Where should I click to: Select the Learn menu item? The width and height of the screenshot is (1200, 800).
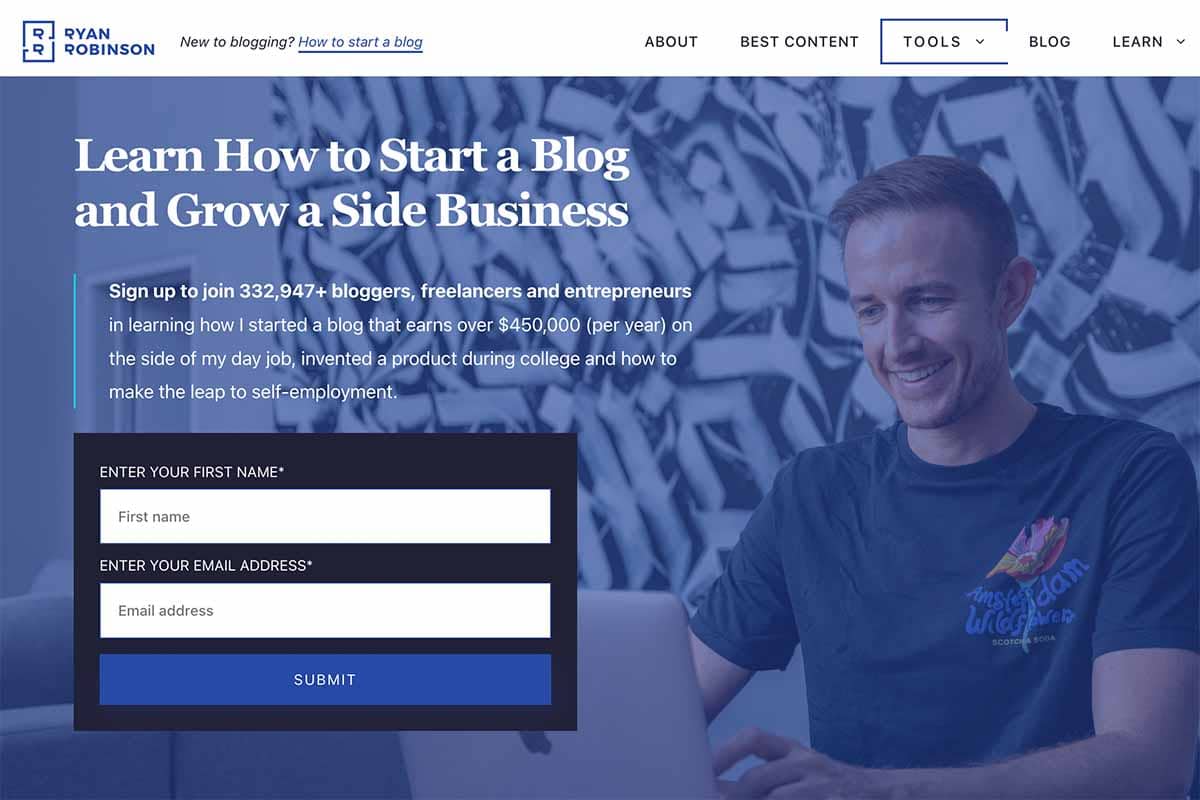pos(1137,42)
